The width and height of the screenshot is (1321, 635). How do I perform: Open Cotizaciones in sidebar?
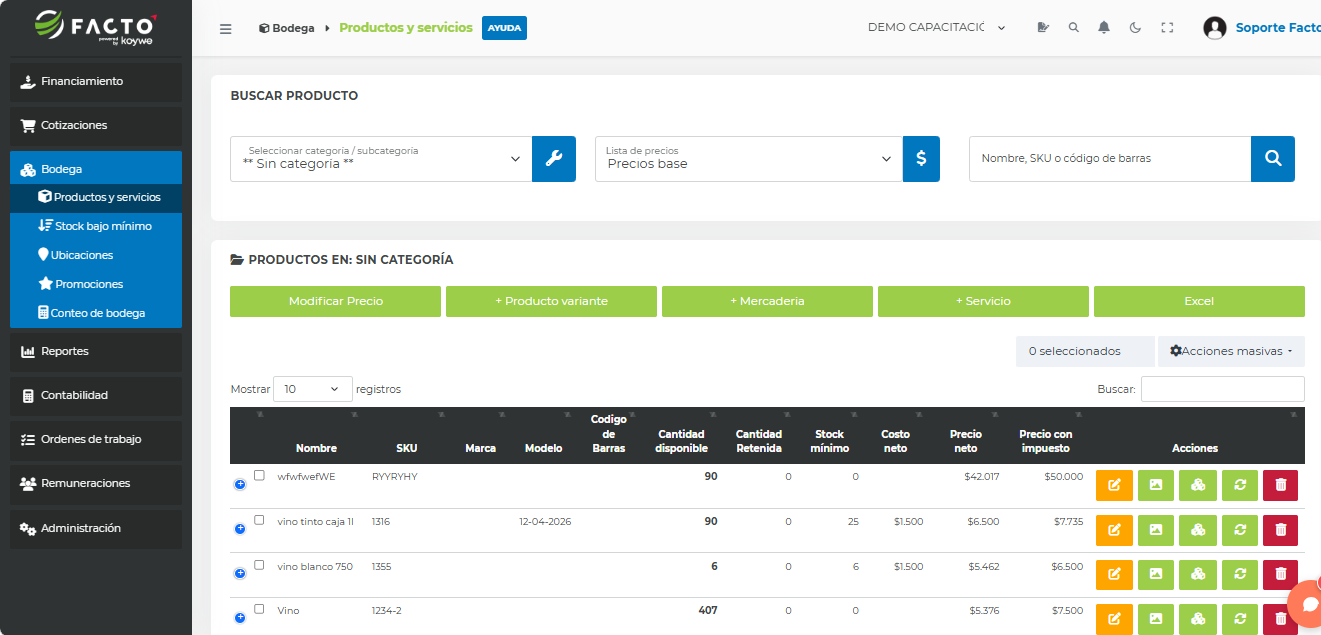[96, 126]
